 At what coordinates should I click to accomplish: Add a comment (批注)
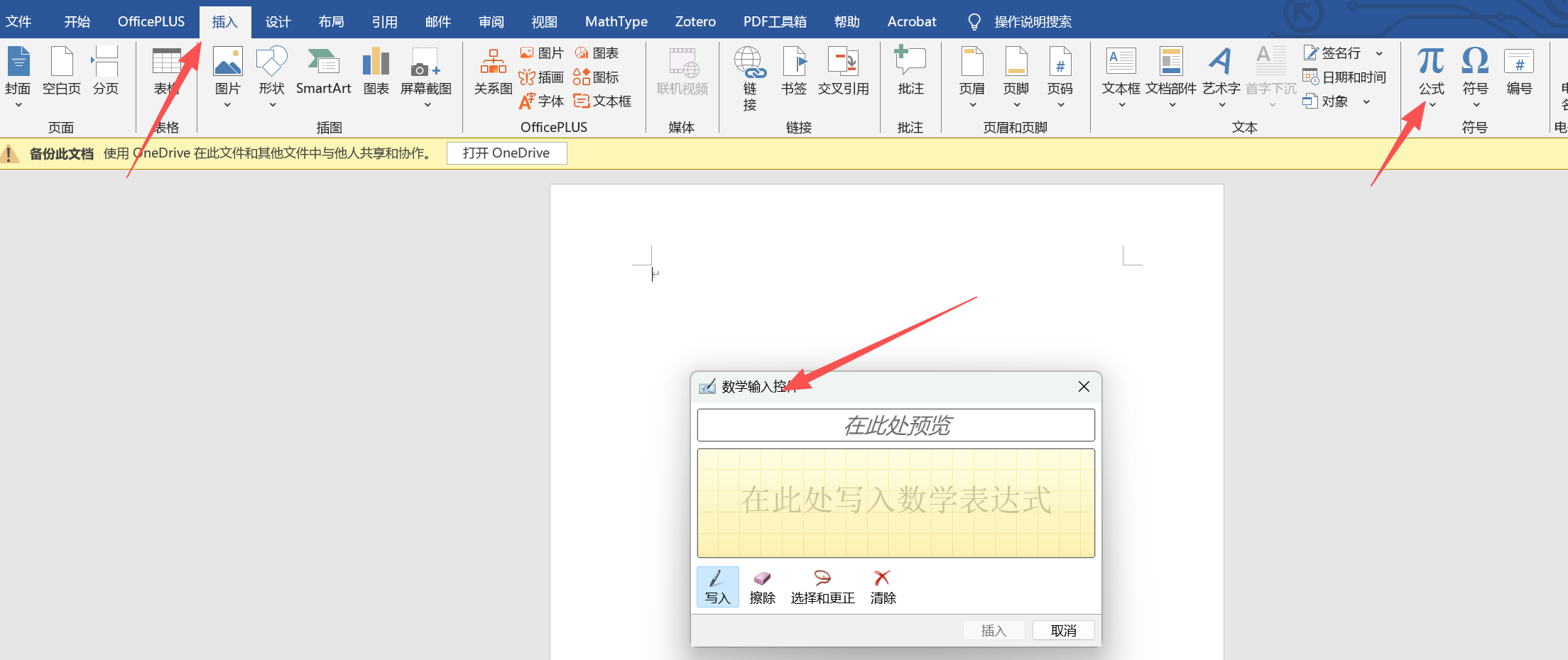(910, 71)
